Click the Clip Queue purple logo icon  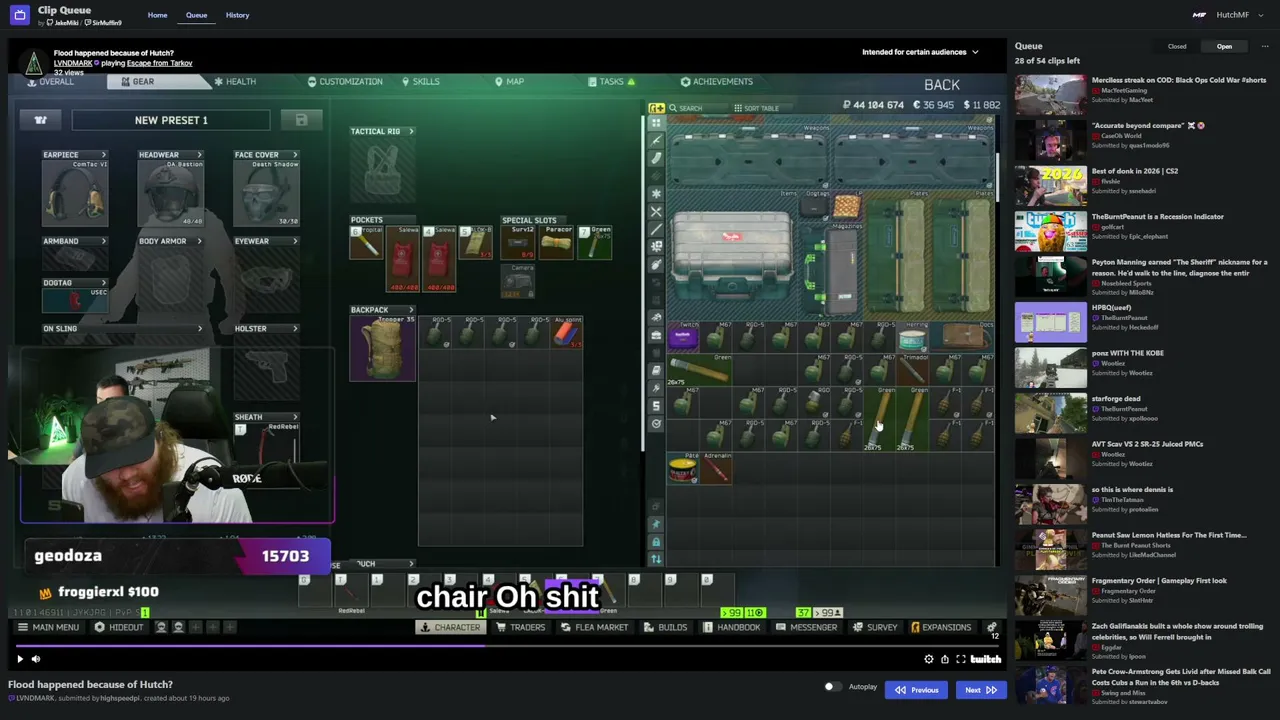(20, 15)
